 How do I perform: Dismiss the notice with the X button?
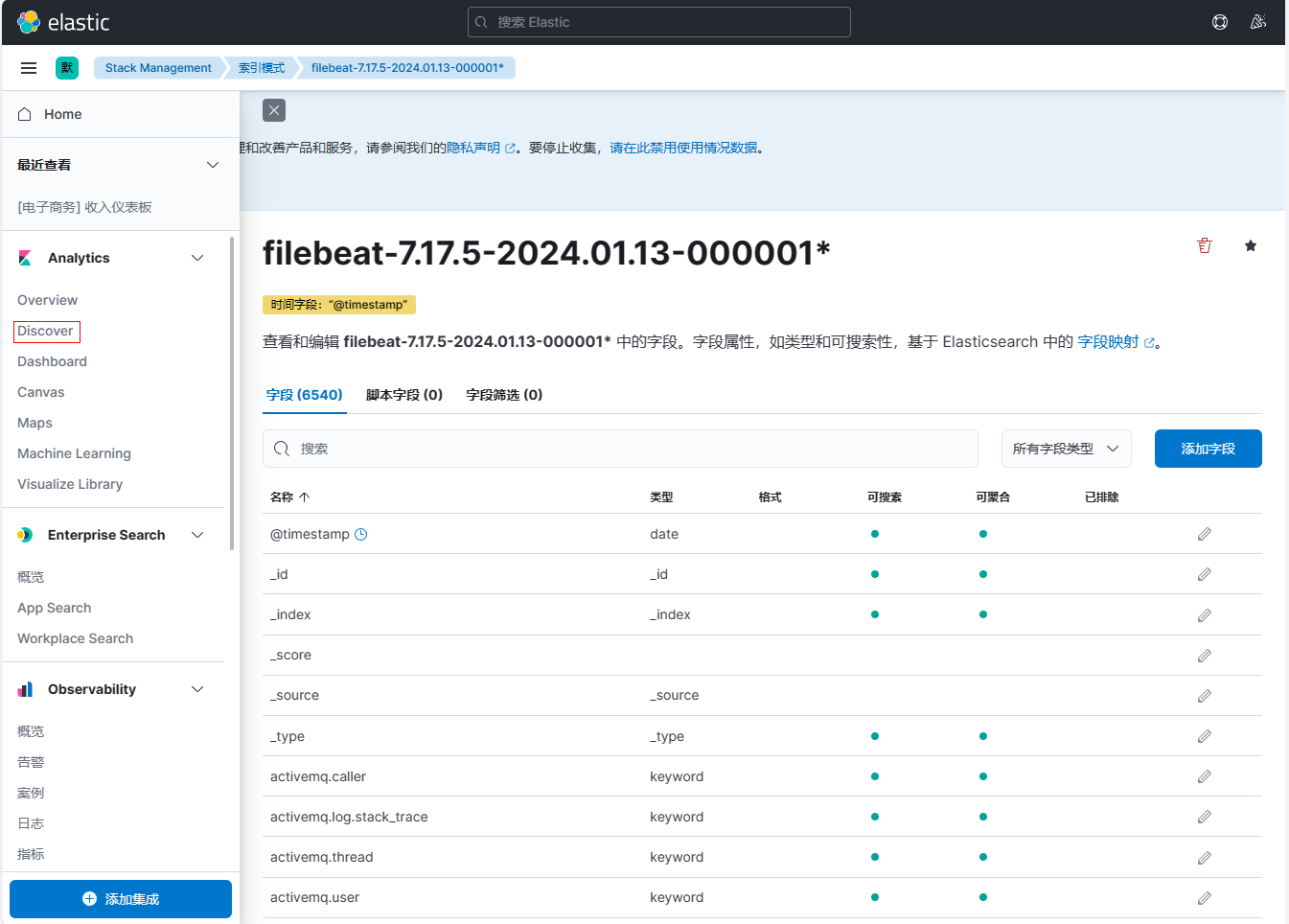coord(274,110)
